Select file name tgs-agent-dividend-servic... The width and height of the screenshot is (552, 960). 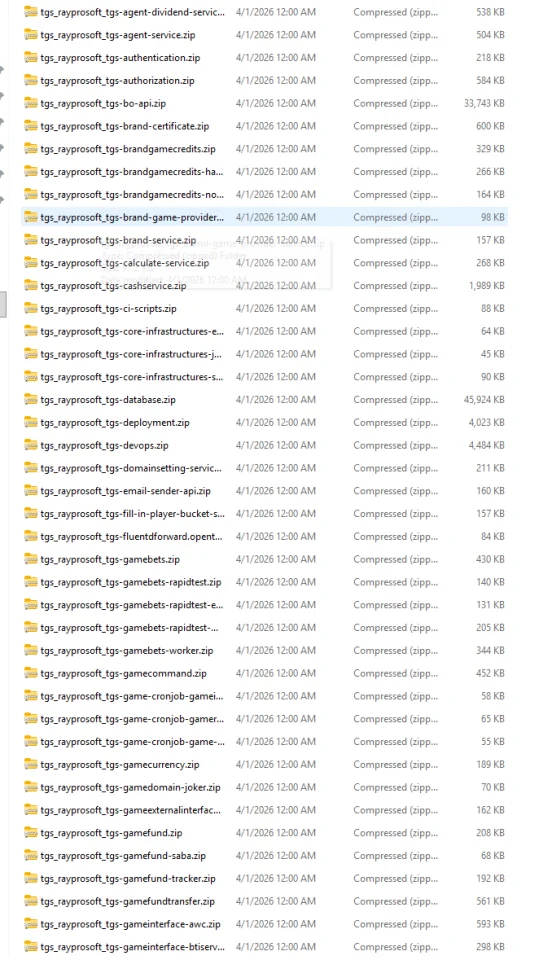coord(132,12)
